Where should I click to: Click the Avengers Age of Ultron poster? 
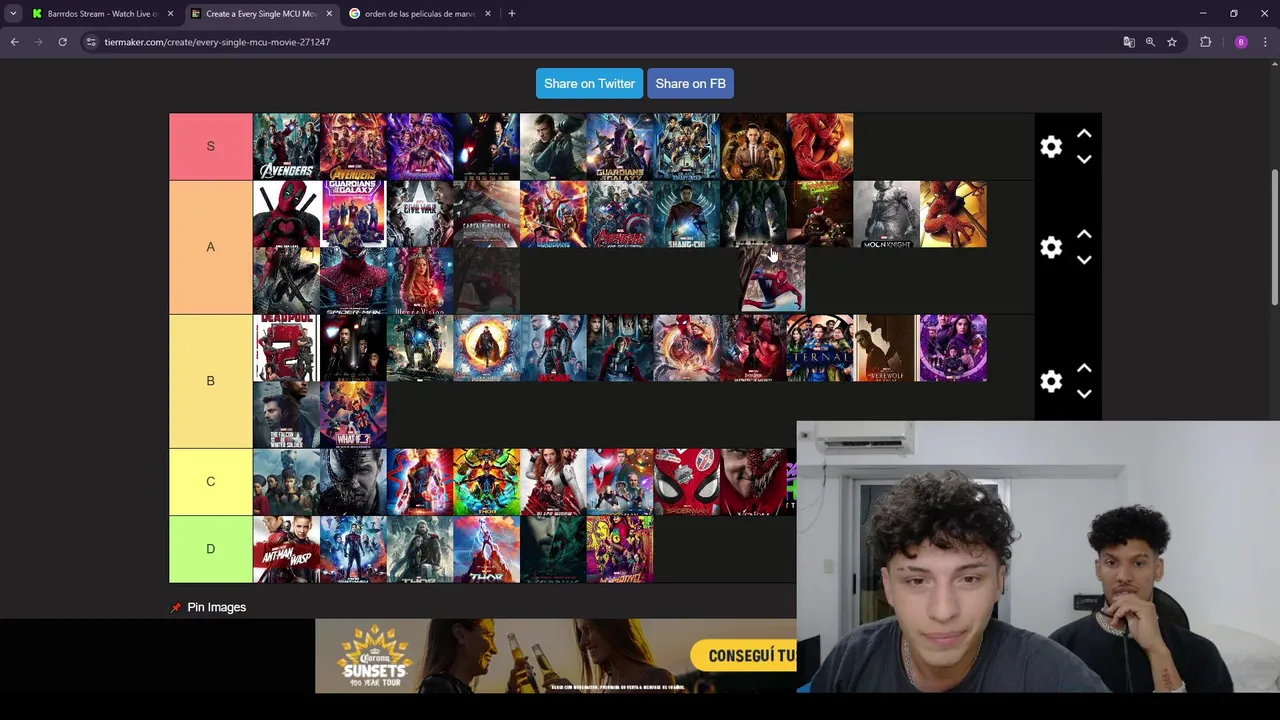[620, 214]
